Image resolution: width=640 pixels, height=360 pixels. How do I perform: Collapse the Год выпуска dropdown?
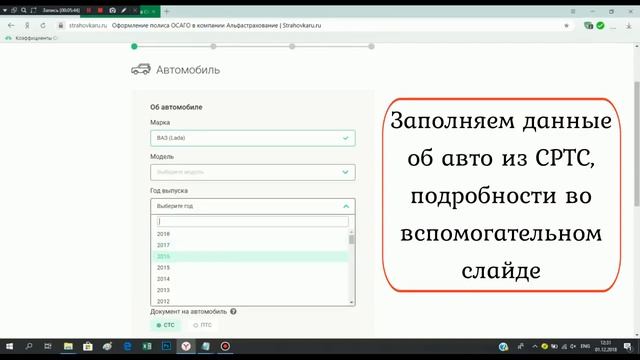pos(253,207)
